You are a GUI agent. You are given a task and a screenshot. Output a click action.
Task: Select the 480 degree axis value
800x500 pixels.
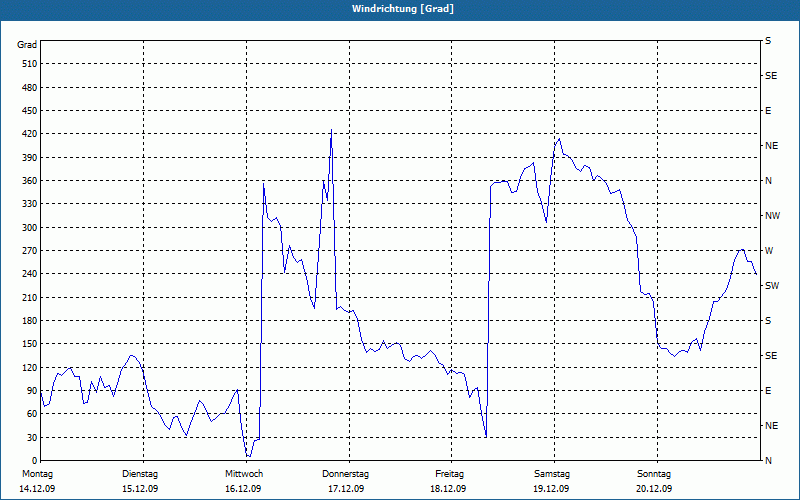click(x=29, y=87)
